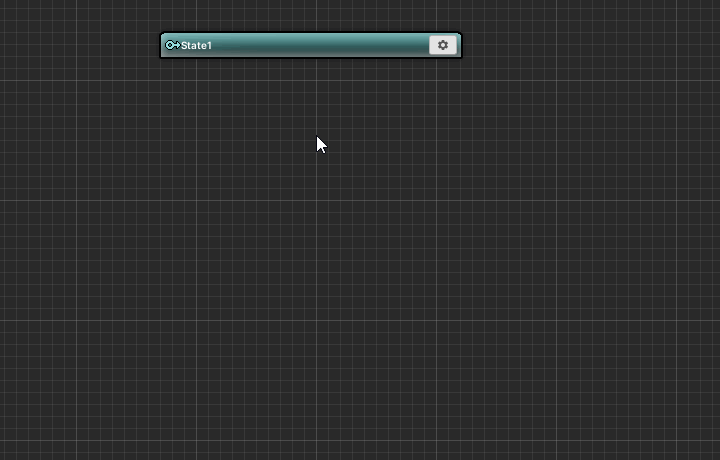Click the bottom-right corner of the graph canvas

coord(714,454)
